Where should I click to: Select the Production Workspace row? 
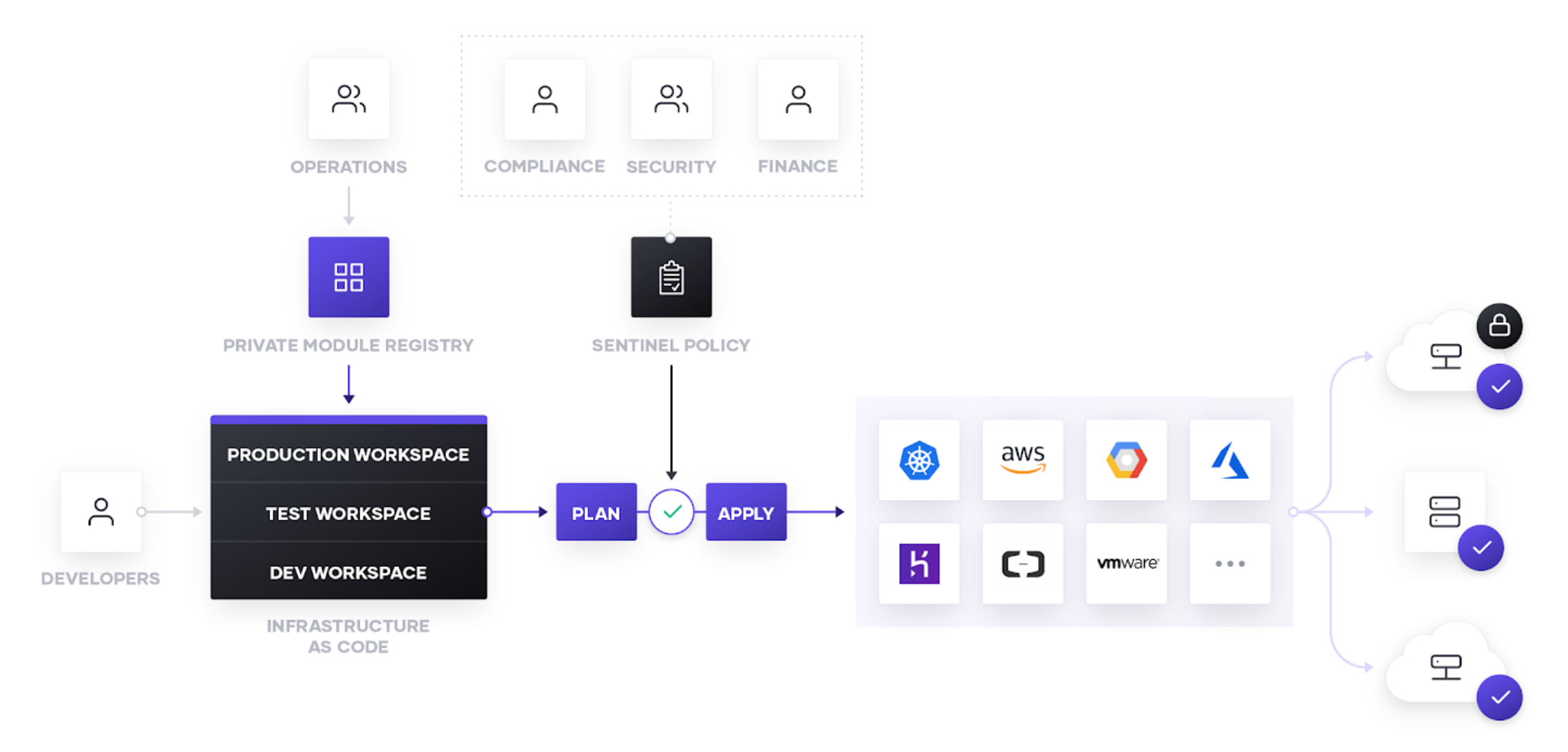pos(348,455)
